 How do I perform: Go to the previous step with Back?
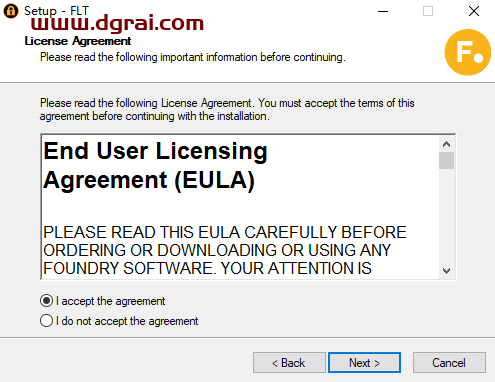[x=289, y=363]
